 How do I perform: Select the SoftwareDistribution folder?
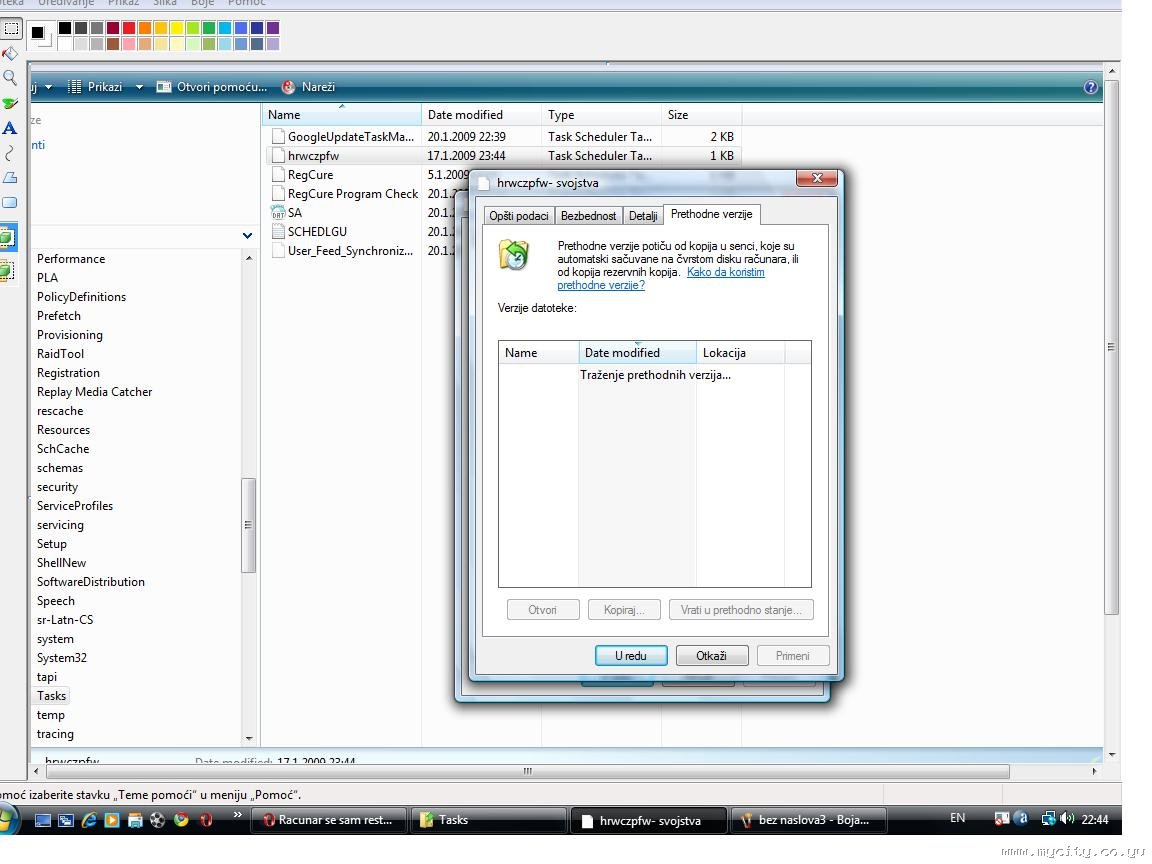[91, 582]
